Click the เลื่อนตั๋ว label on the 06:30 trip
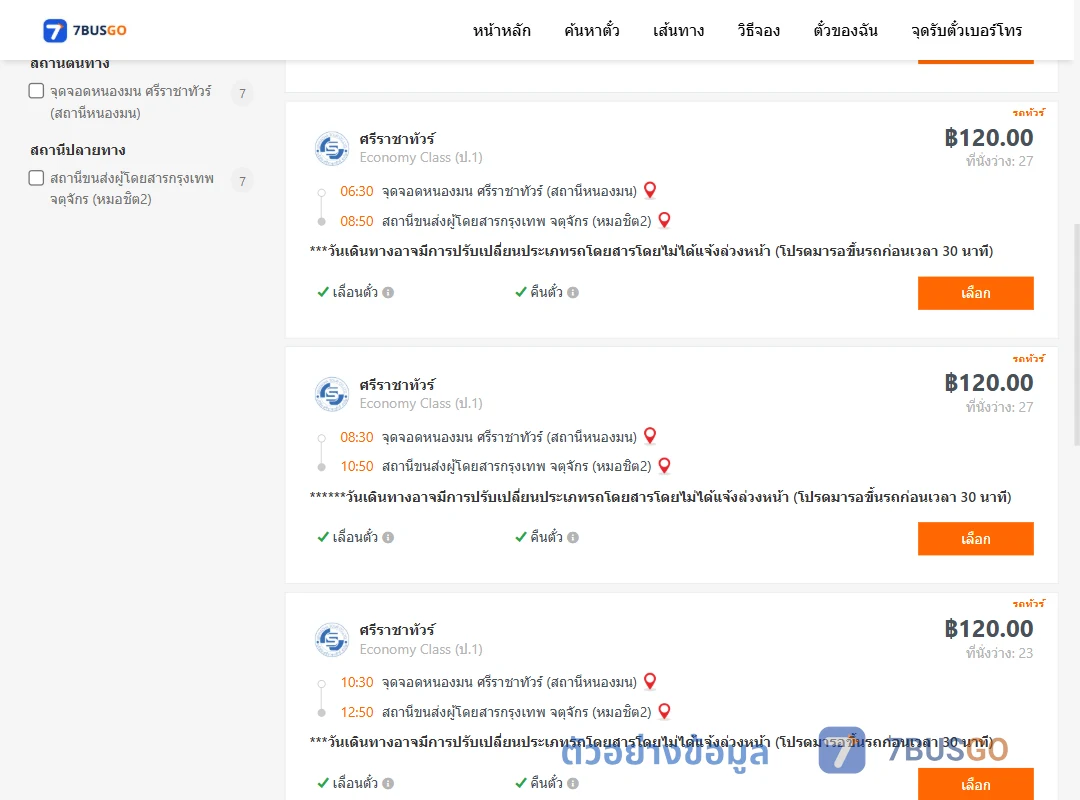Viewport: 1080px width, 800px height. pos(355,292)
